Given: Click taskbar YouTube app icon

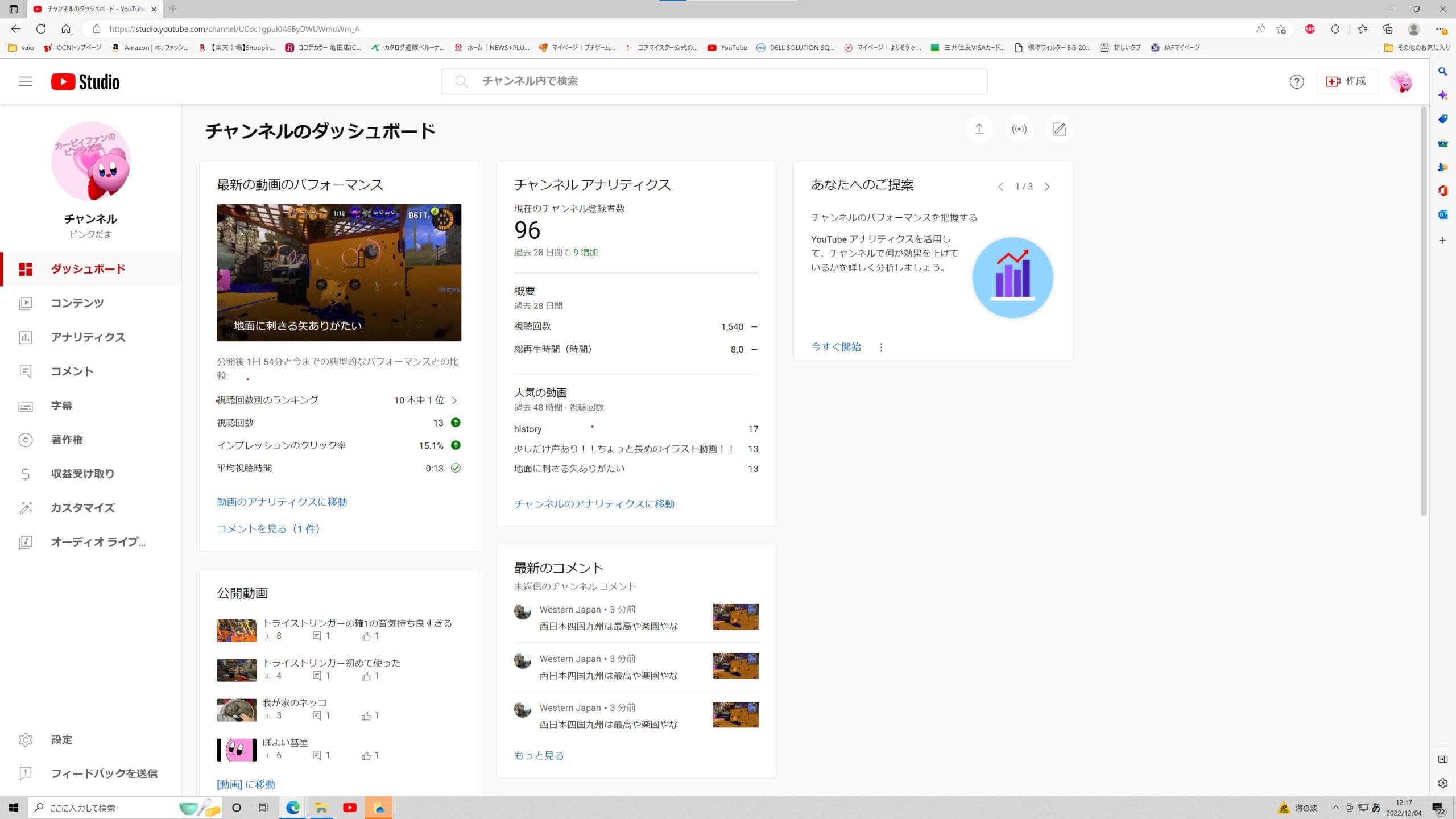Looking at the screenshot, I should 350,808.
